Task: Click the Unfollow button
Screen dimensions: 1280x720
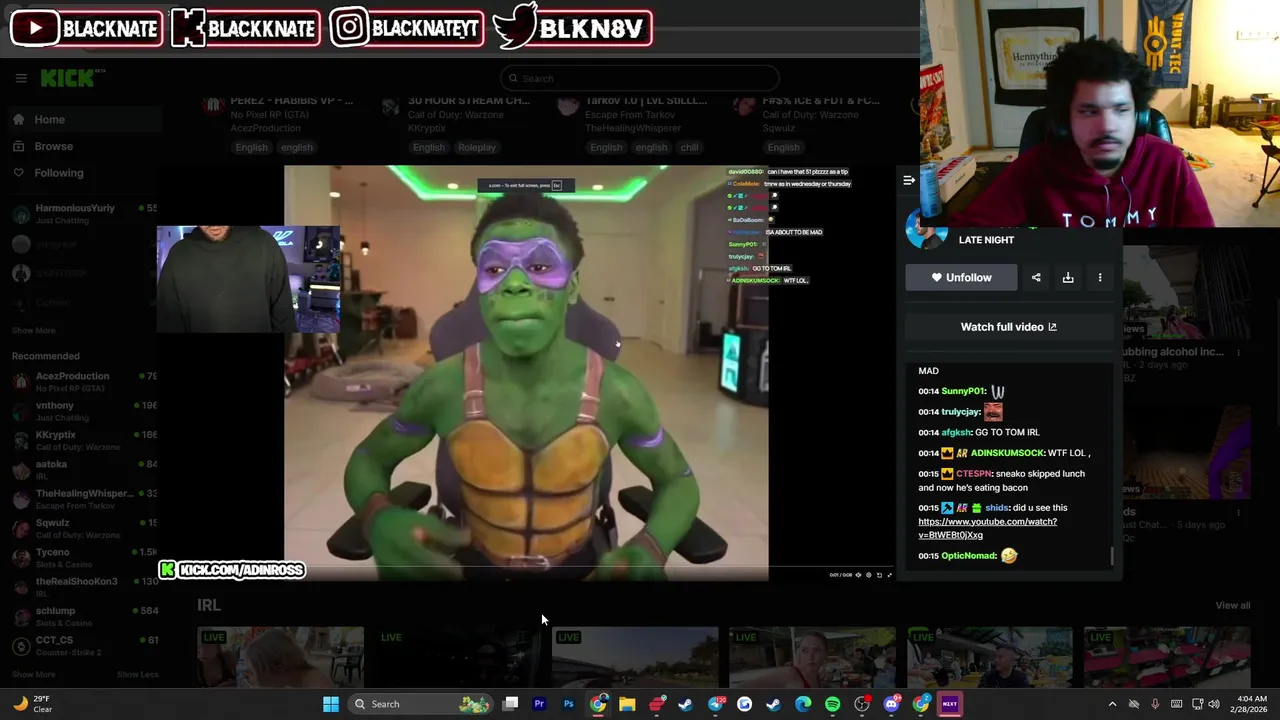Action: pos(961,278)
